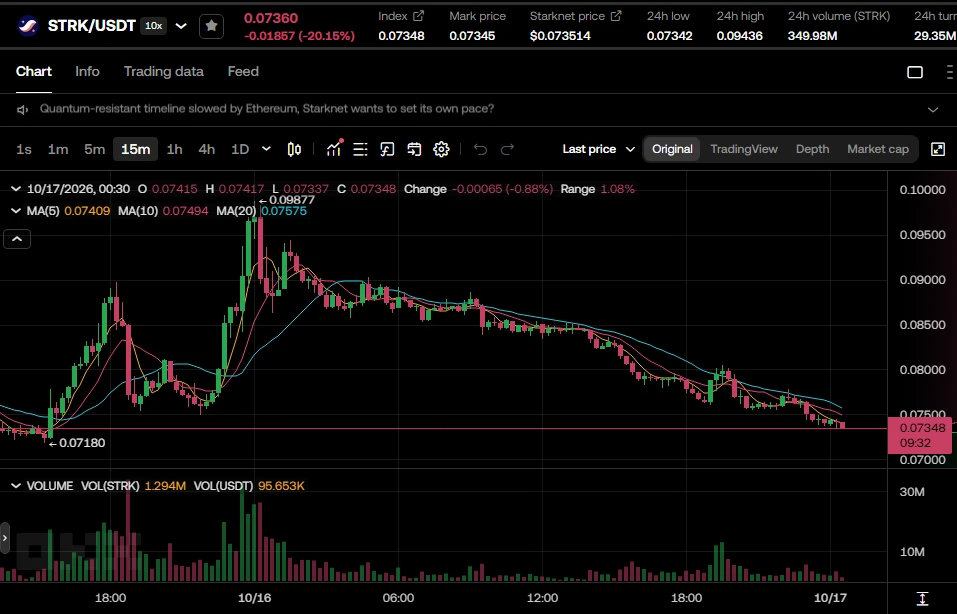957x614 pixels.
Task: Open the STRK/USDT pair selector chevron
Action: [181, 26]
